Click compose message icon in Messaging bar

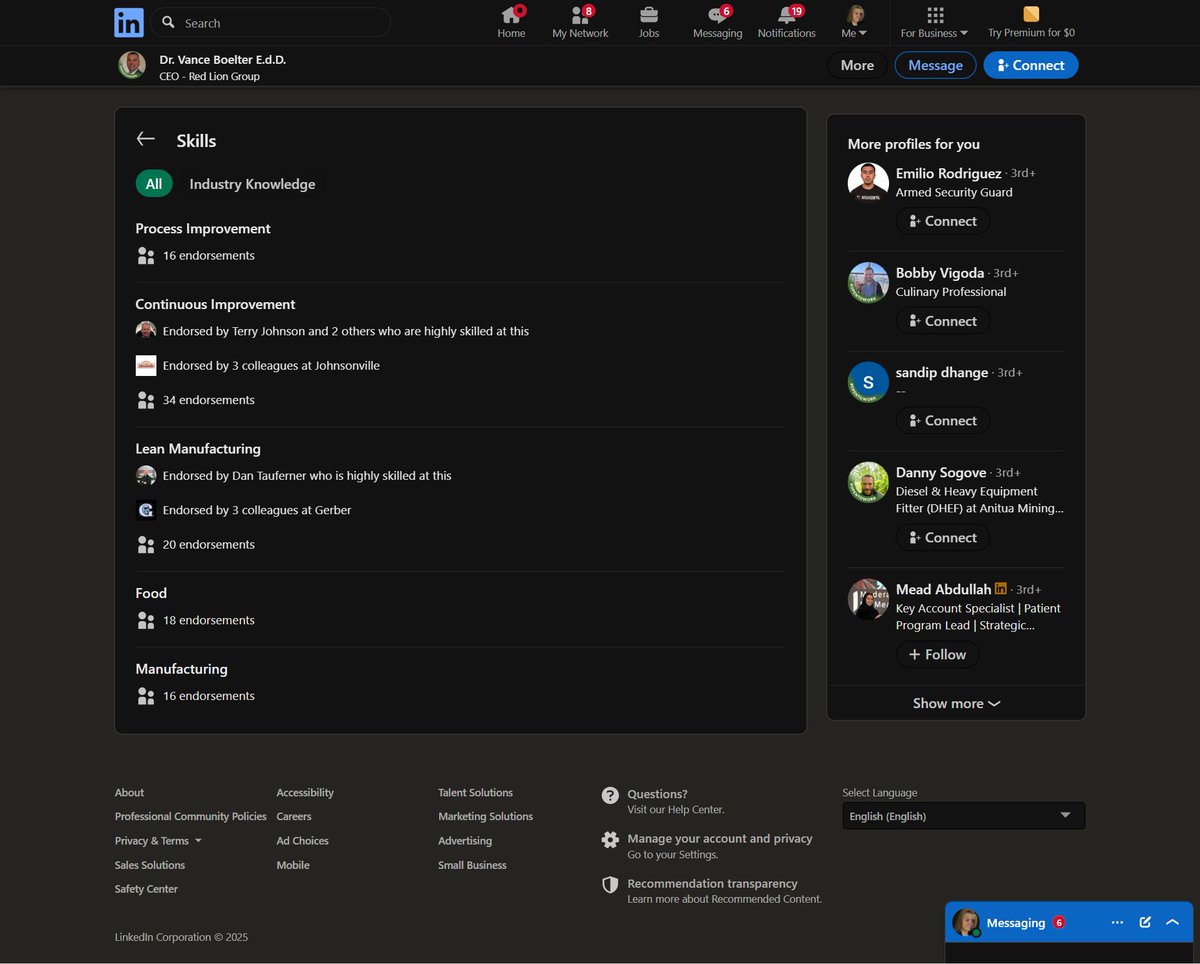1145,922
